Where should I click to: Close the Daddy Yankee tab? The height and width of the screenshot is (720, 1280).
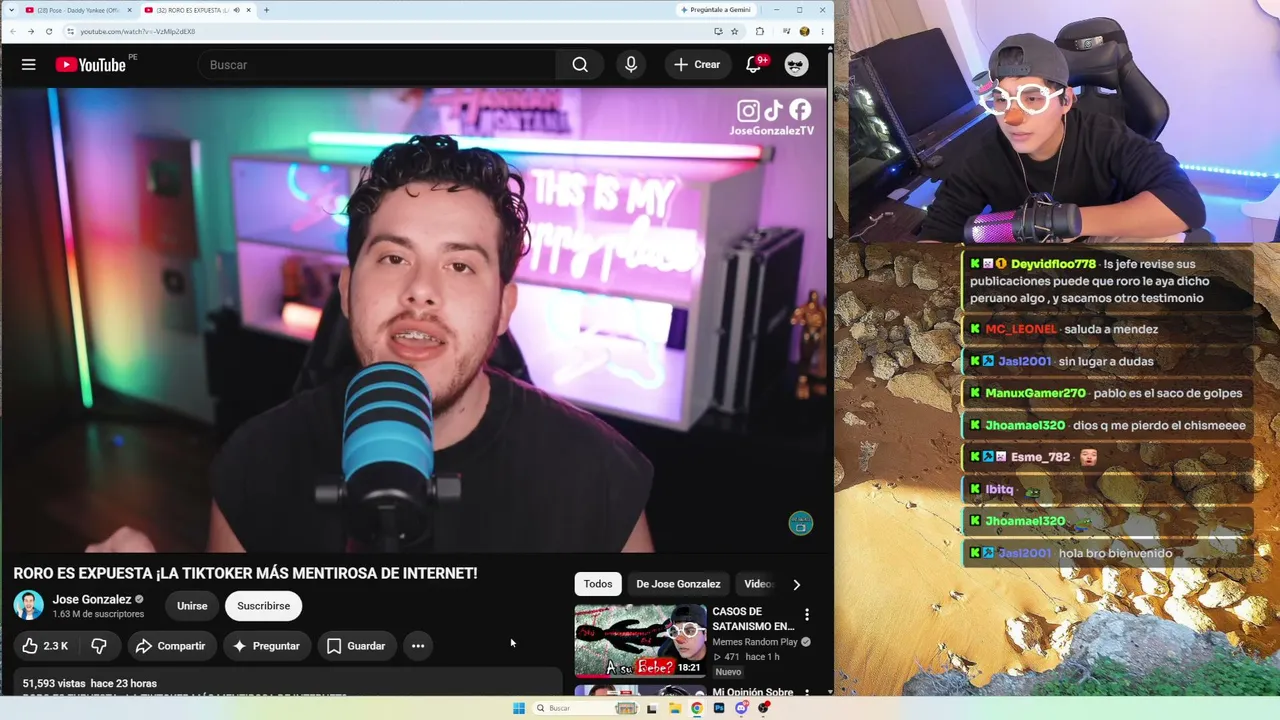point(129,10)
